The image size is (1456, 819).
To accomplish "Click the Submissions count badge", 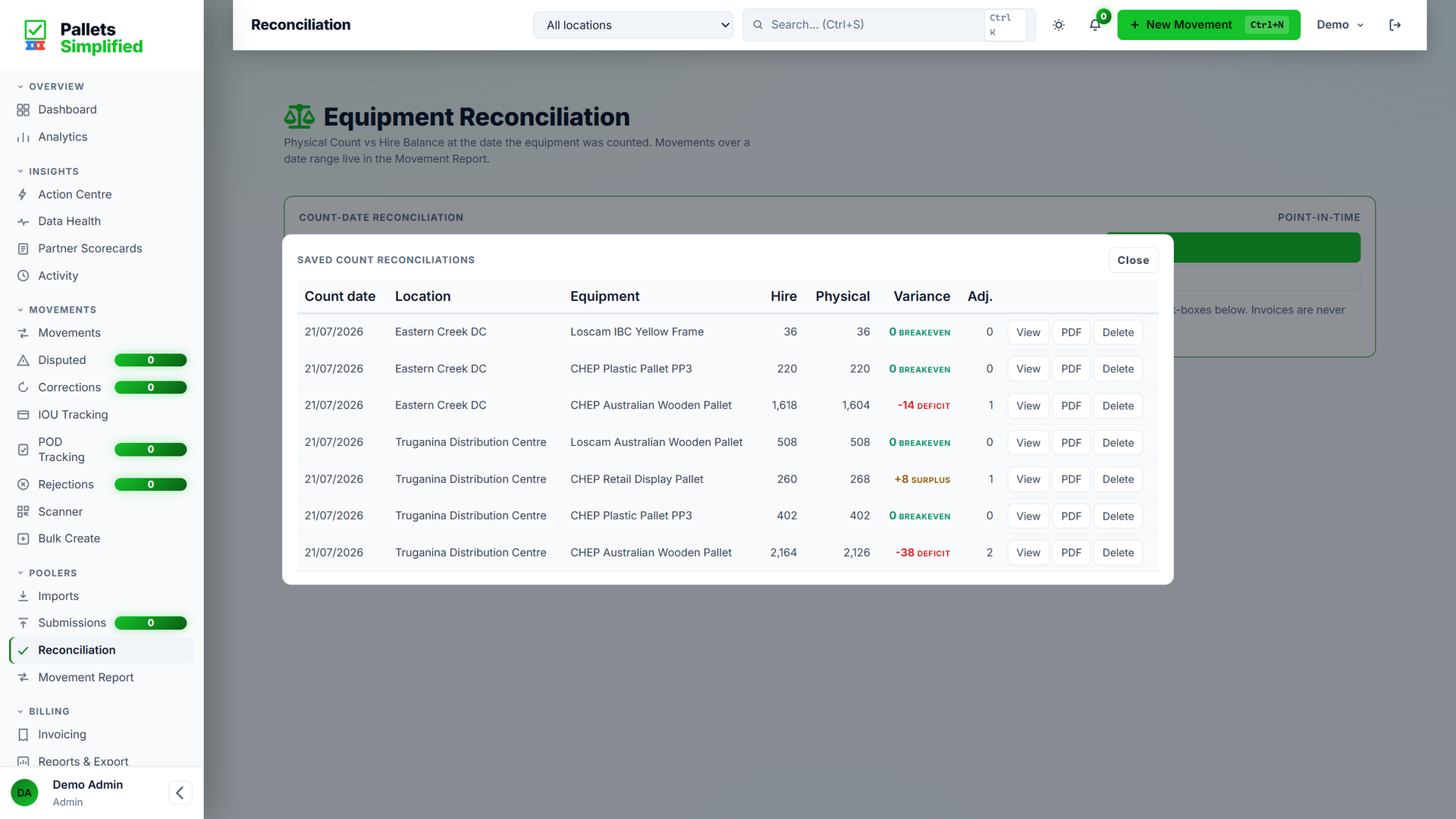I will tap(150, 623).
